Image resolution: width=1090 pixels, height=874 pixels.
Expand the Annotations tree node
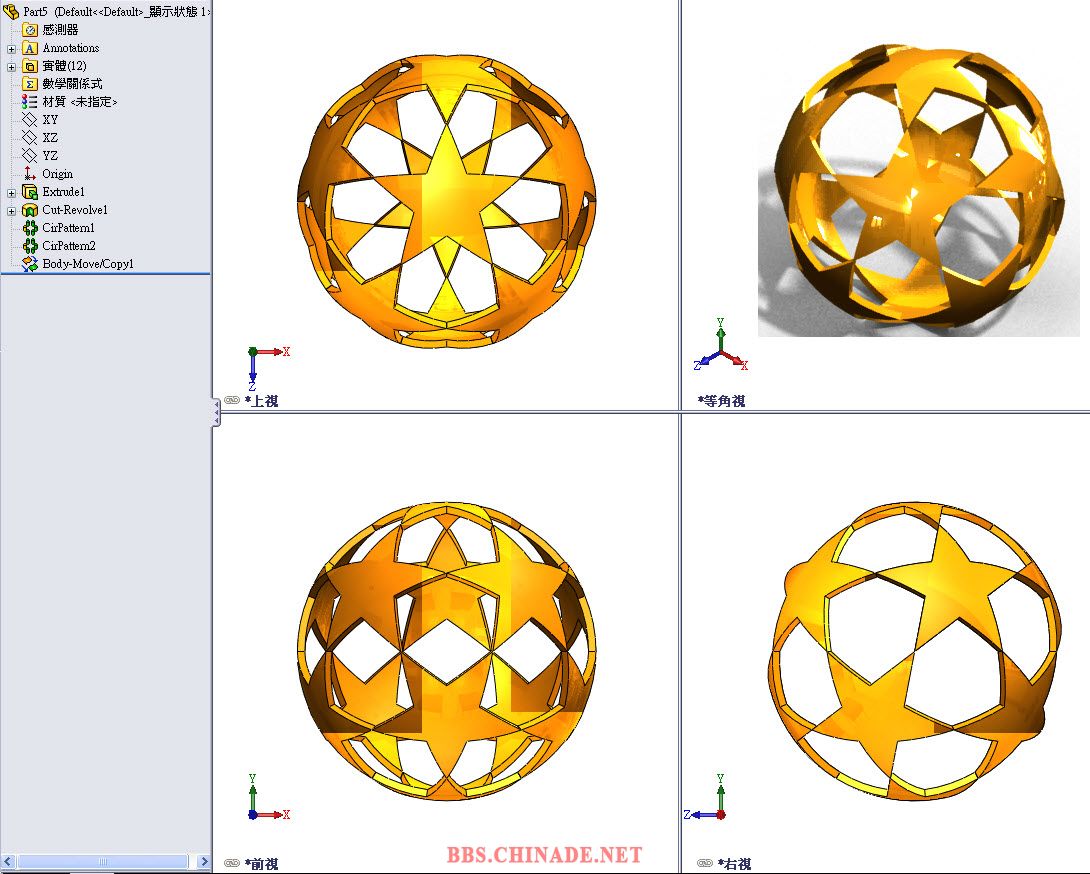tap(11, 49)
